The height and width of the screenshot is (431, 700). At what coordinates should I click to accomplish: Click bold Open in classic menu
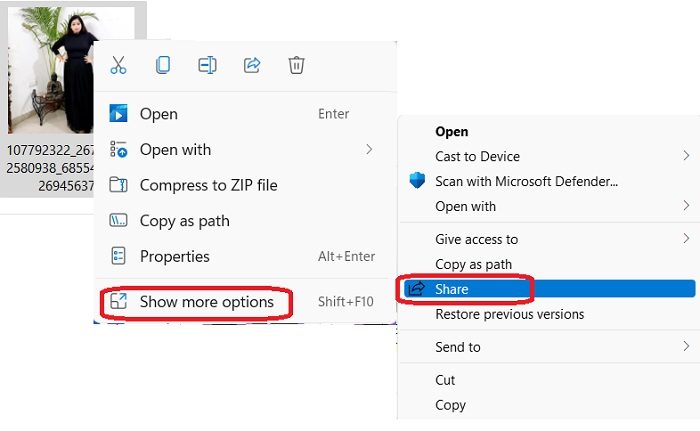452,132
